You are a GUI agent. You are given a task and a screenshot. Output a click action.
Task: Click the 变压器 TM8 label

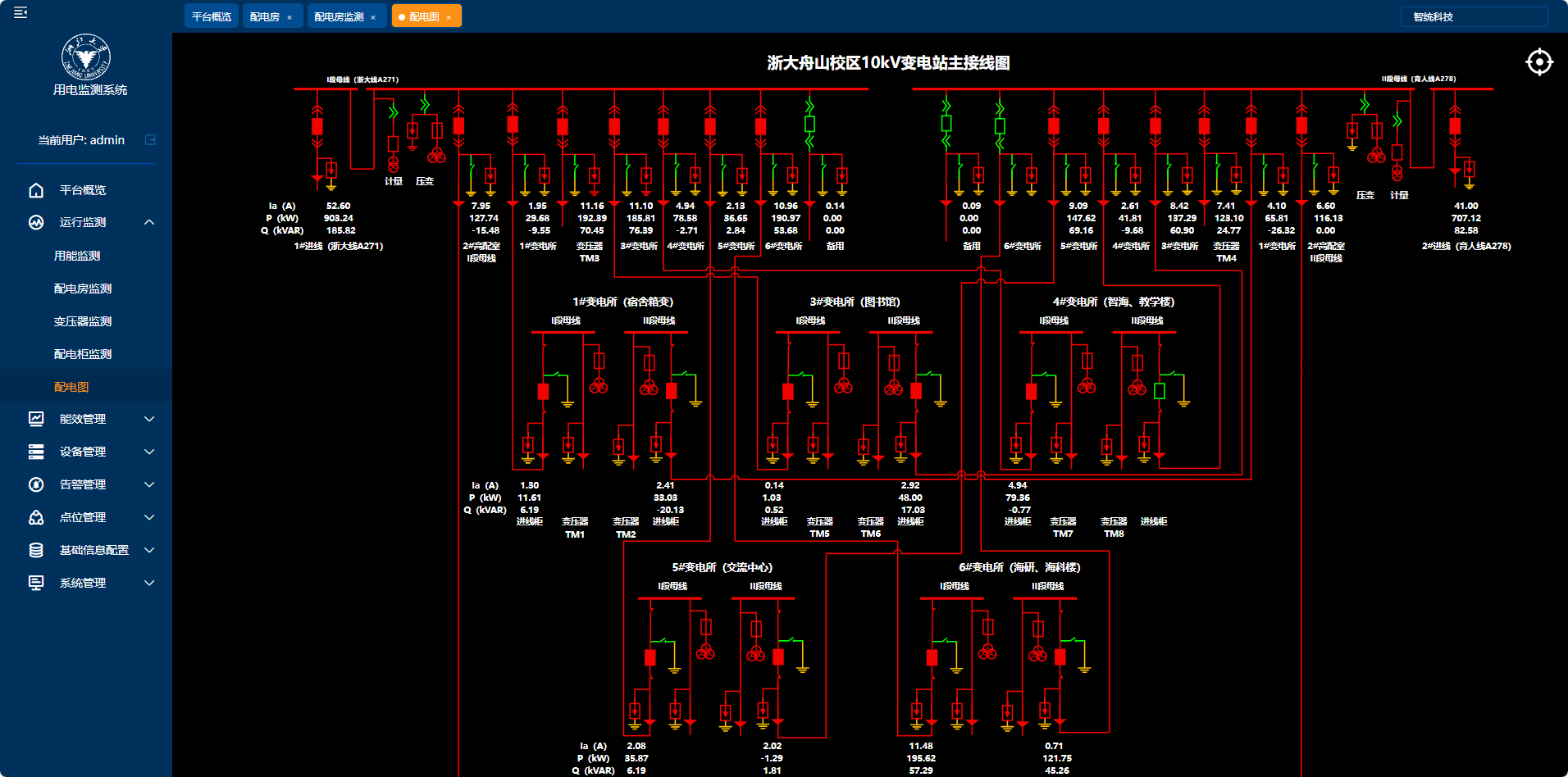click(x=1114, y=528)
